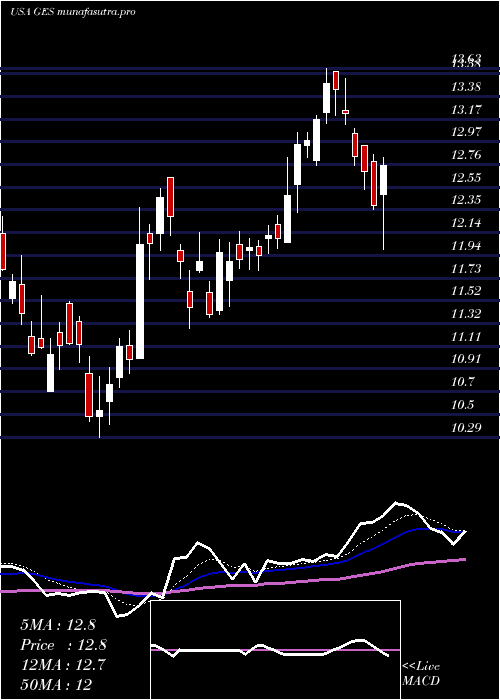Click the 11.73 price axis label
This screenshot has height=700, width=500.
pos(466,268)
